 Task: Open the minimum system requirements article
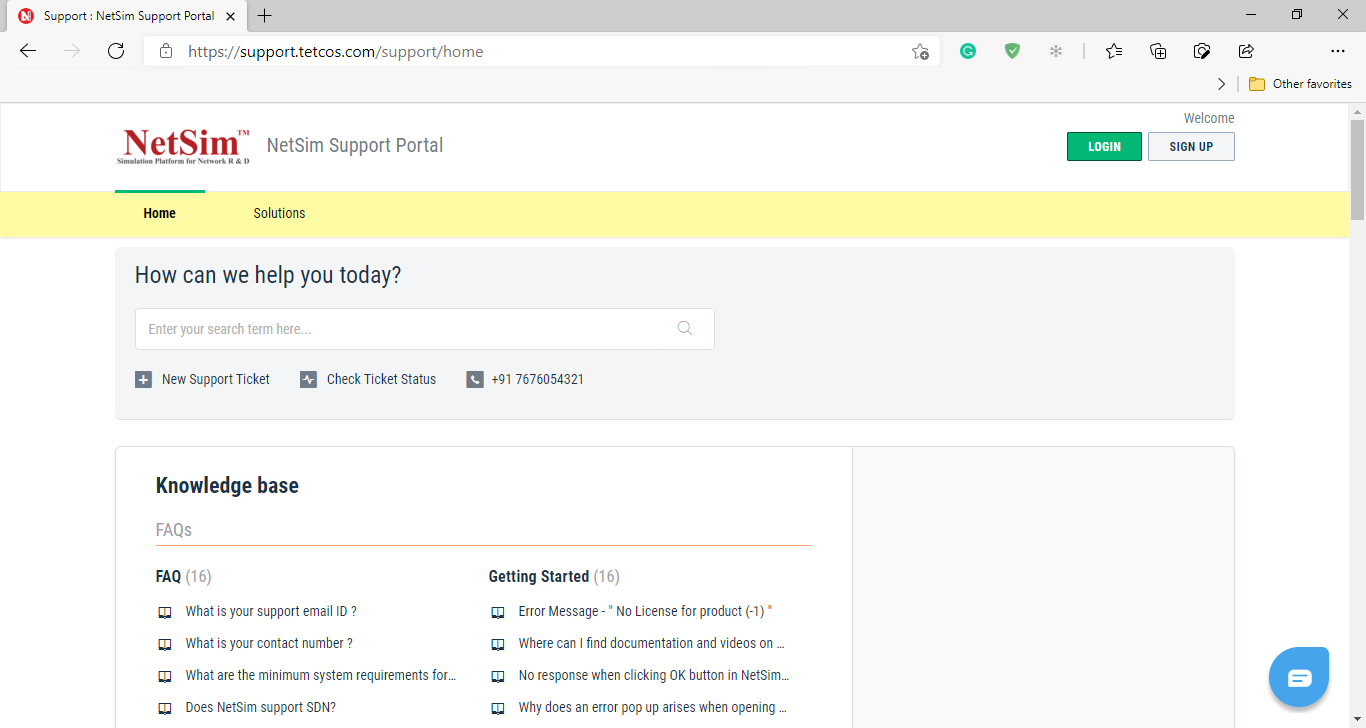[321, 675]
